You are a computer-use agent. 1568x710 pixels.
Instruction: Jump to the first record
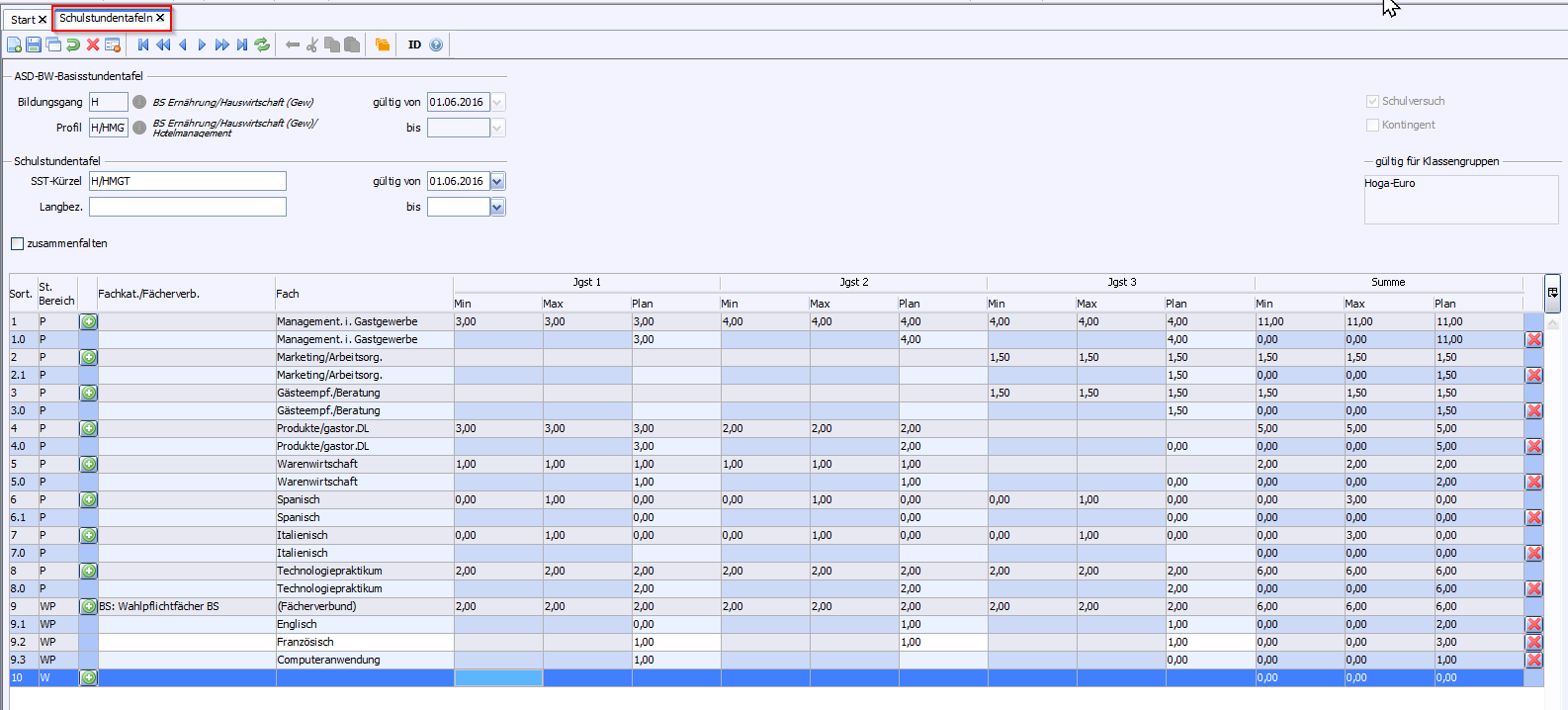[143, 44]
